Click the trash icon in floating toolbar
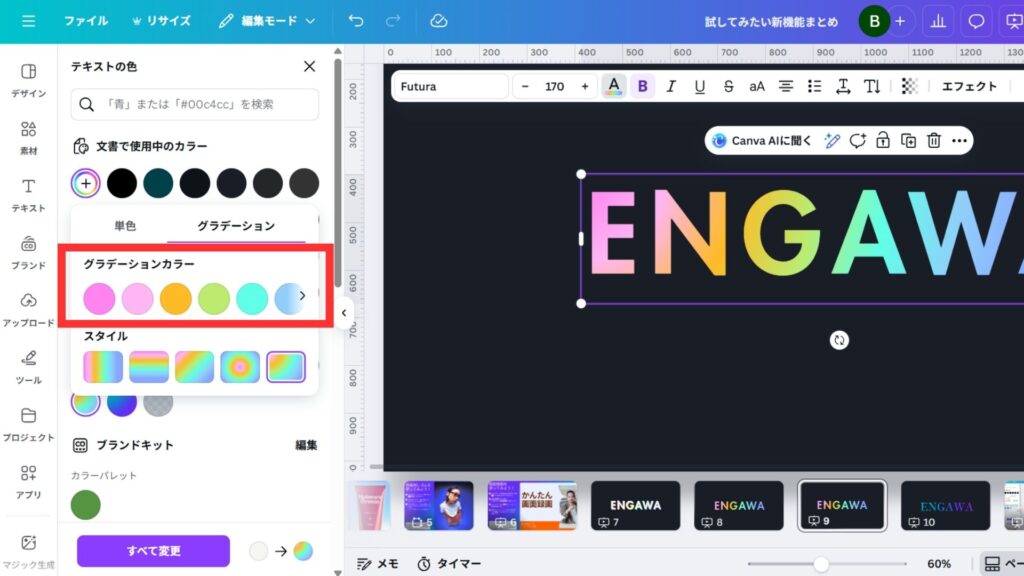Screen dimensions: 1024x576 click(933, 141)
